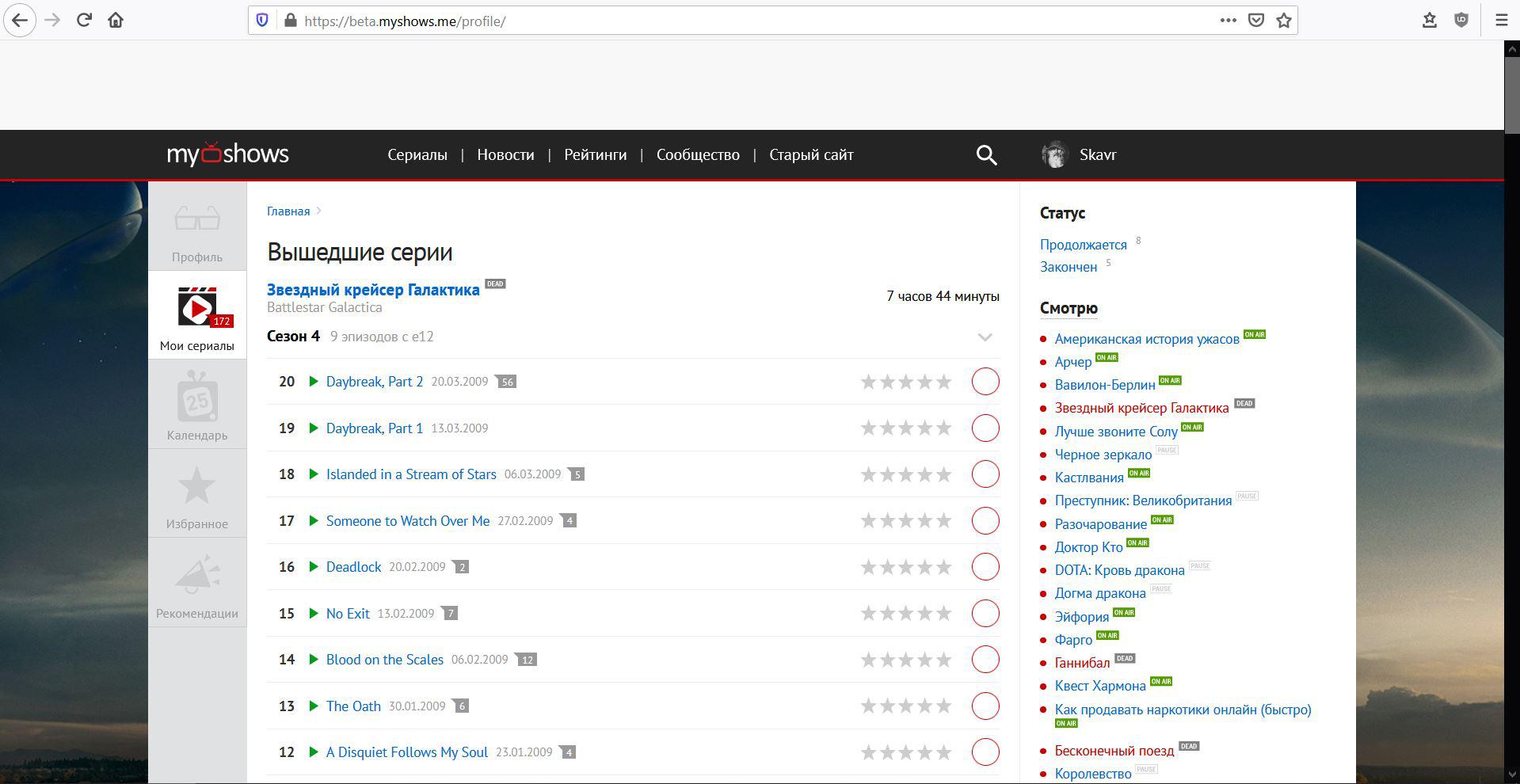This screenshot has height=784, width=1520.
Task: Open Черное зеркало show link
Action: point(1103,455)
